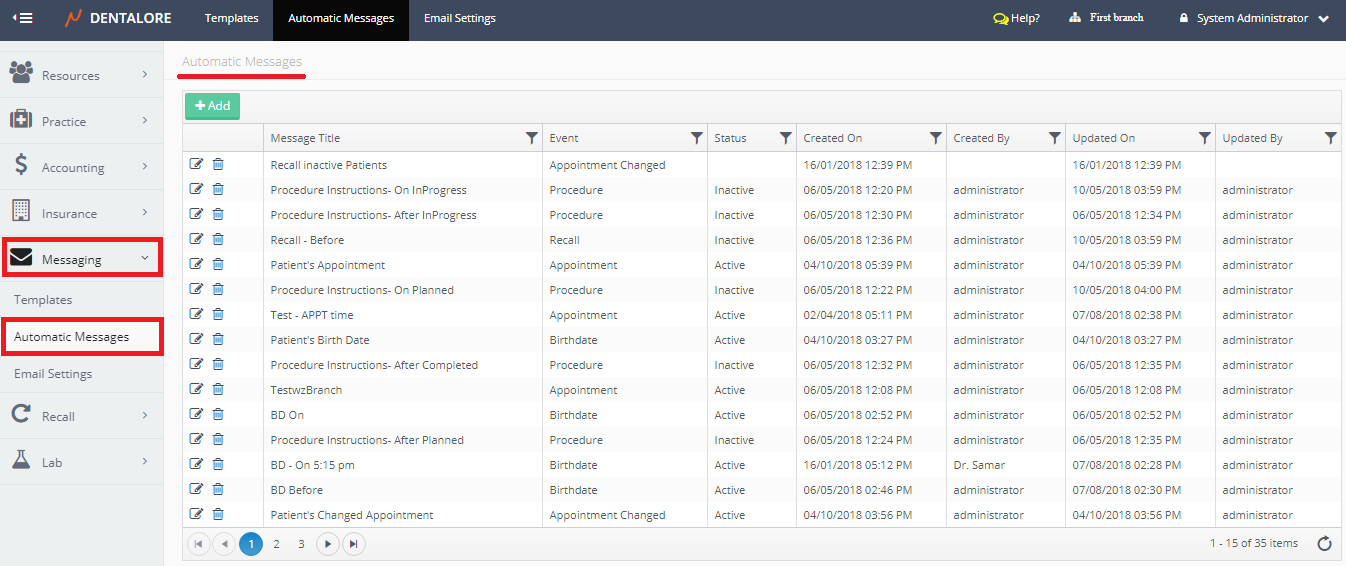
Task: Jump to the last page arrow
Action: (354, 544)
